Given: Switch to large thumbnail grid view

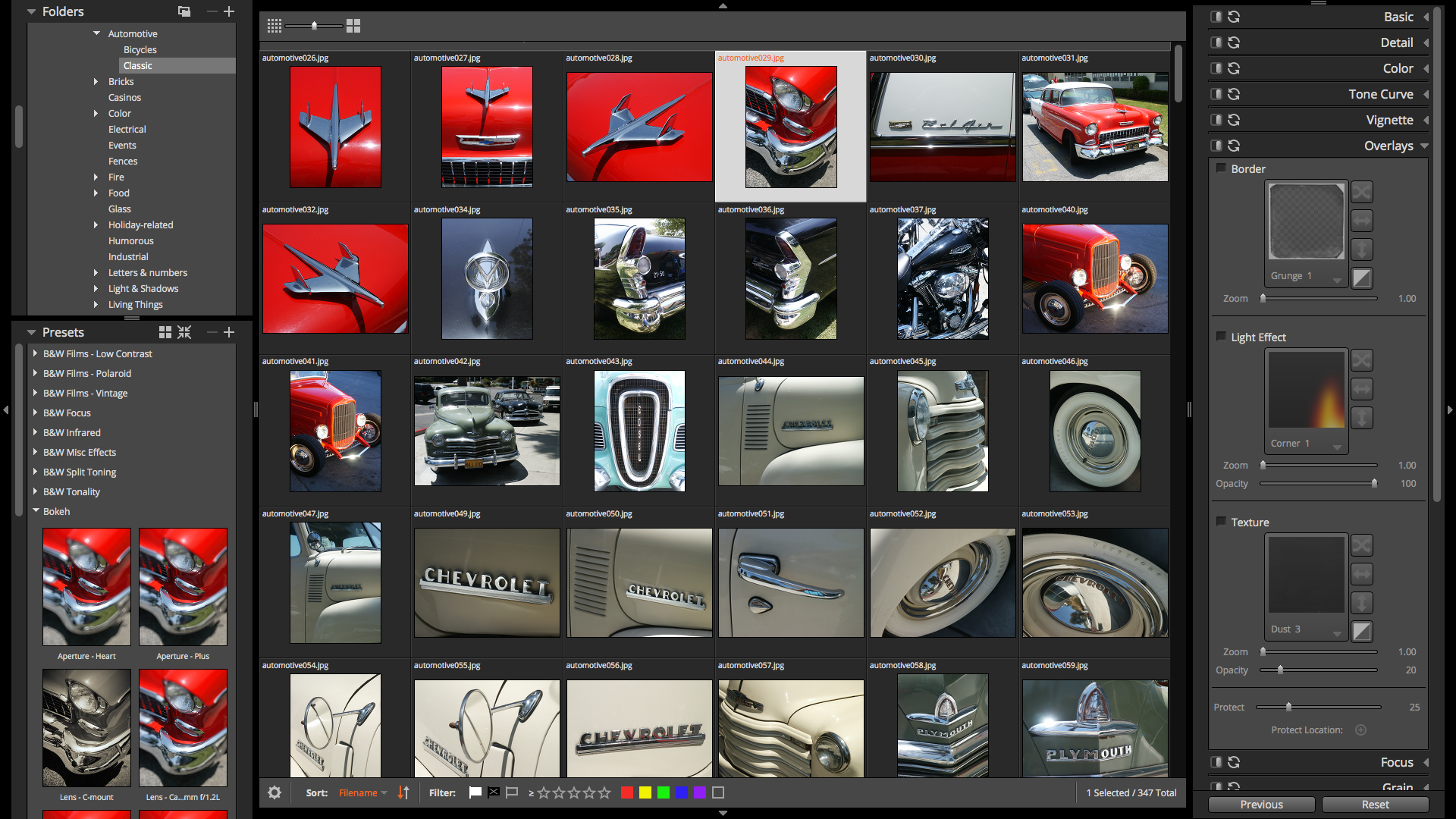Looking at the screenshot, I should click(x=353, y=26).
